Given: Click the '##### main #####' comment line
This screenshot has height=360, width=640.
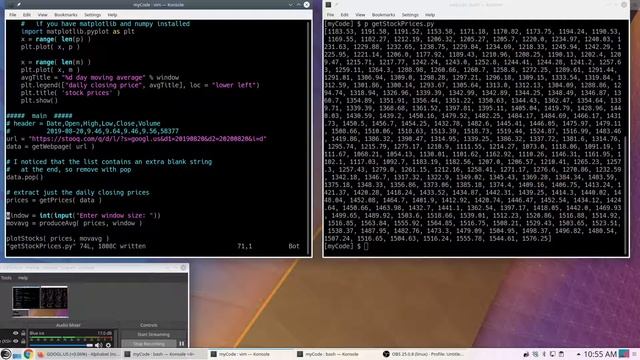Looking at the screenshot, I should pyautogui.click(x=39, y=116).
